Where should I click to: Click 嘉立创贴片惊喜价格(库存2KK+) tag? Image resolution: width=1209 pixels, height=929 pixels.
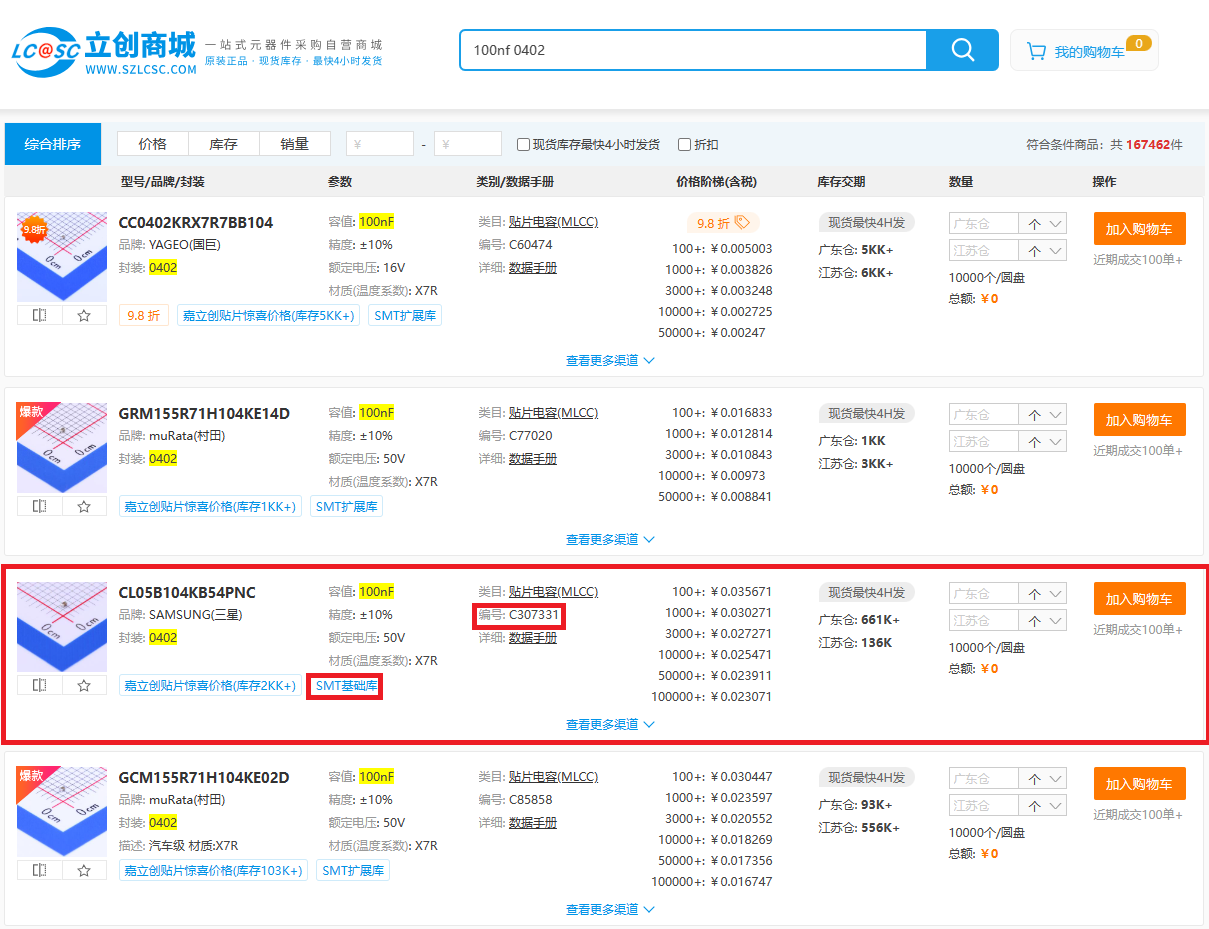[210, 685]
